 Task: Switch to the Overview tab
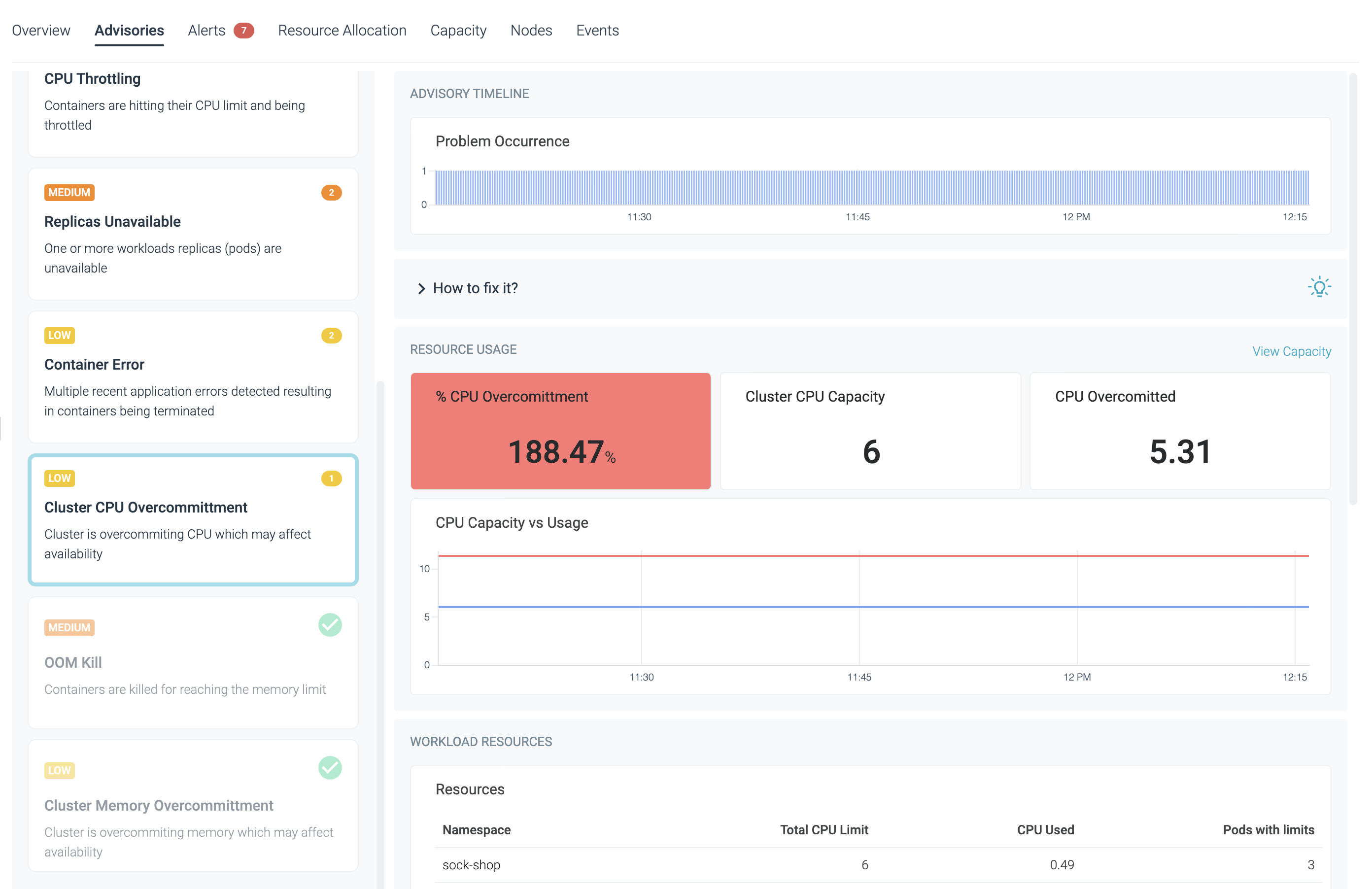pyautogui.click(x=41, y=31)
